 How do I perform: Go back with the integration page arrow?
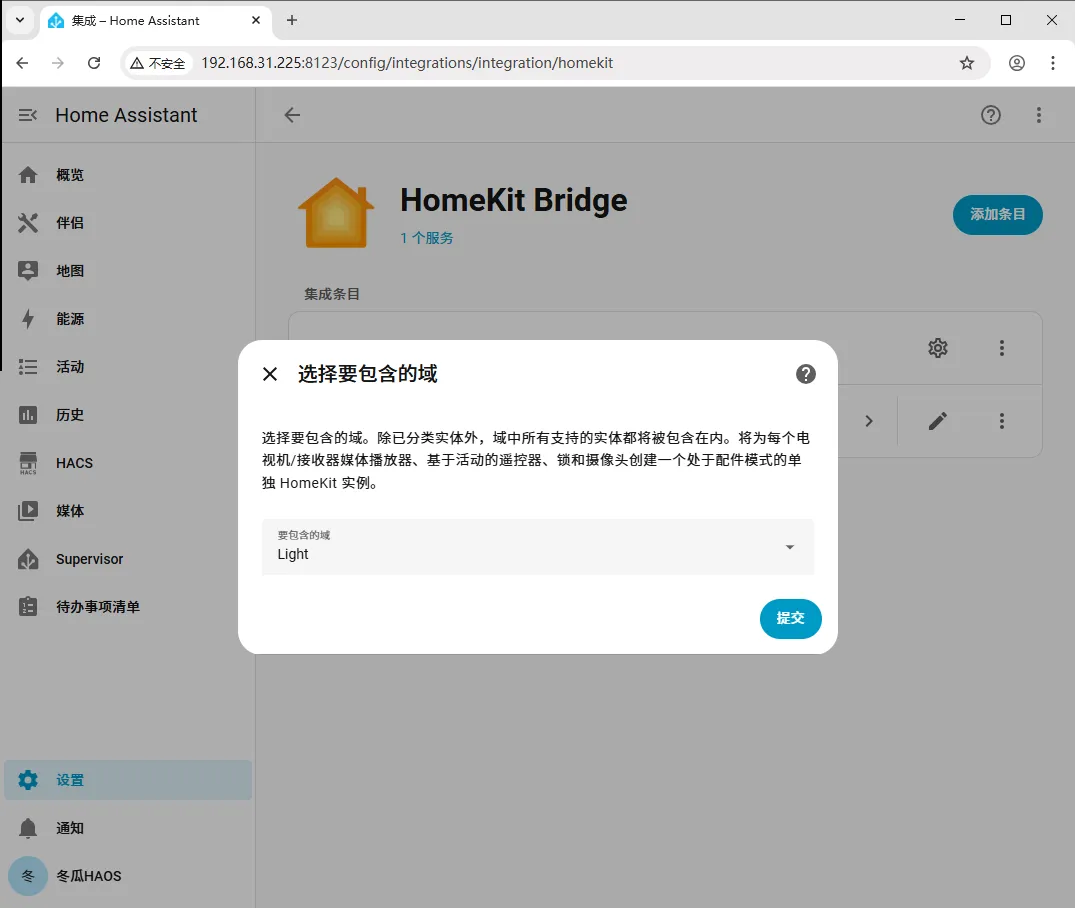[292, 115]
